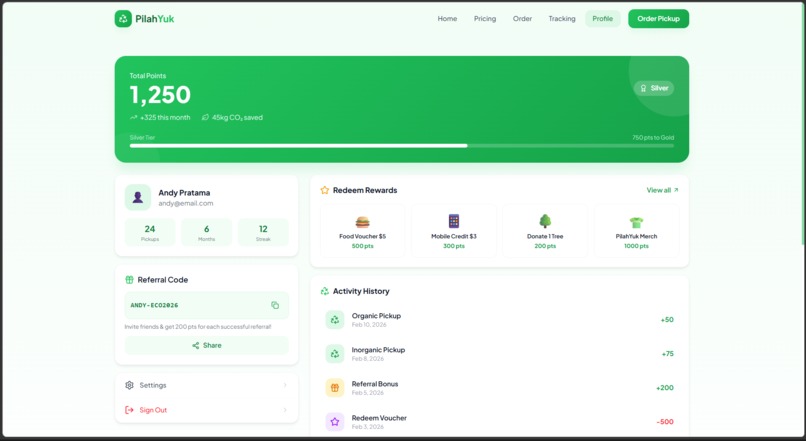Click the phone icon for Mobile Credit $3
This screenshot has height=441, width=806.
pos(454,221)
